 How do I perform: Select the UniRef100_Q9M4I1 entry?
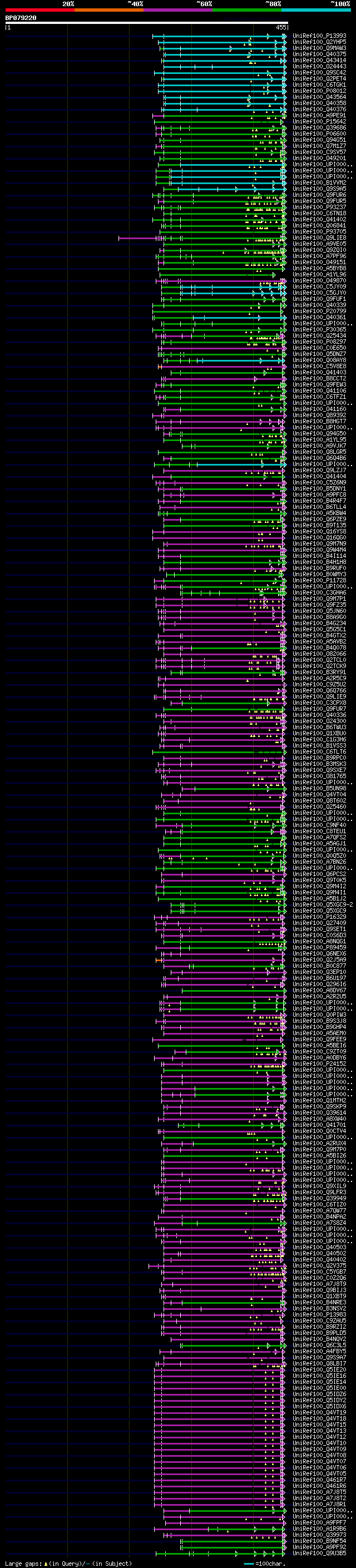click(x=319, y=892)
